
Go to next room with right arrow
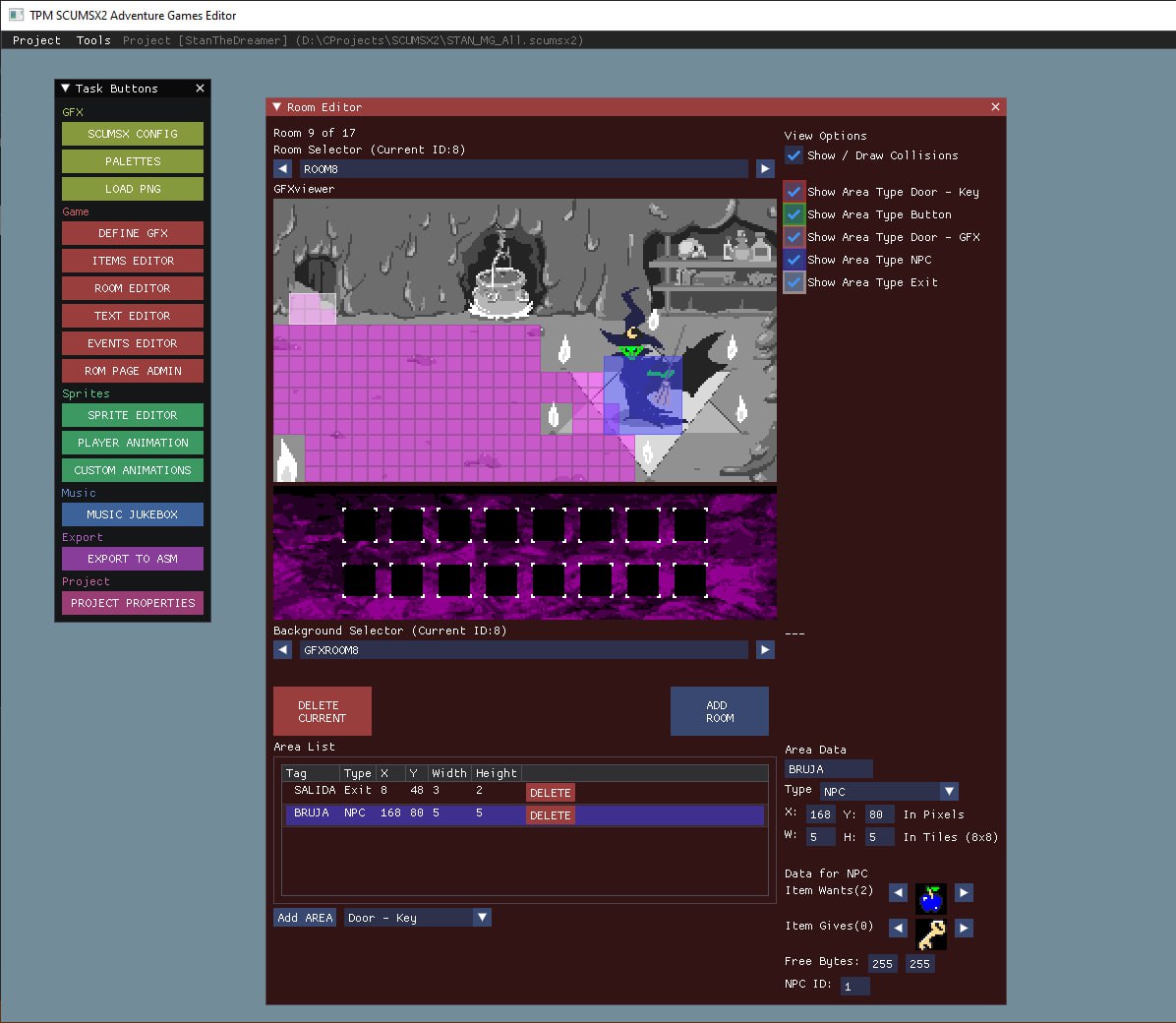(764, 169)
